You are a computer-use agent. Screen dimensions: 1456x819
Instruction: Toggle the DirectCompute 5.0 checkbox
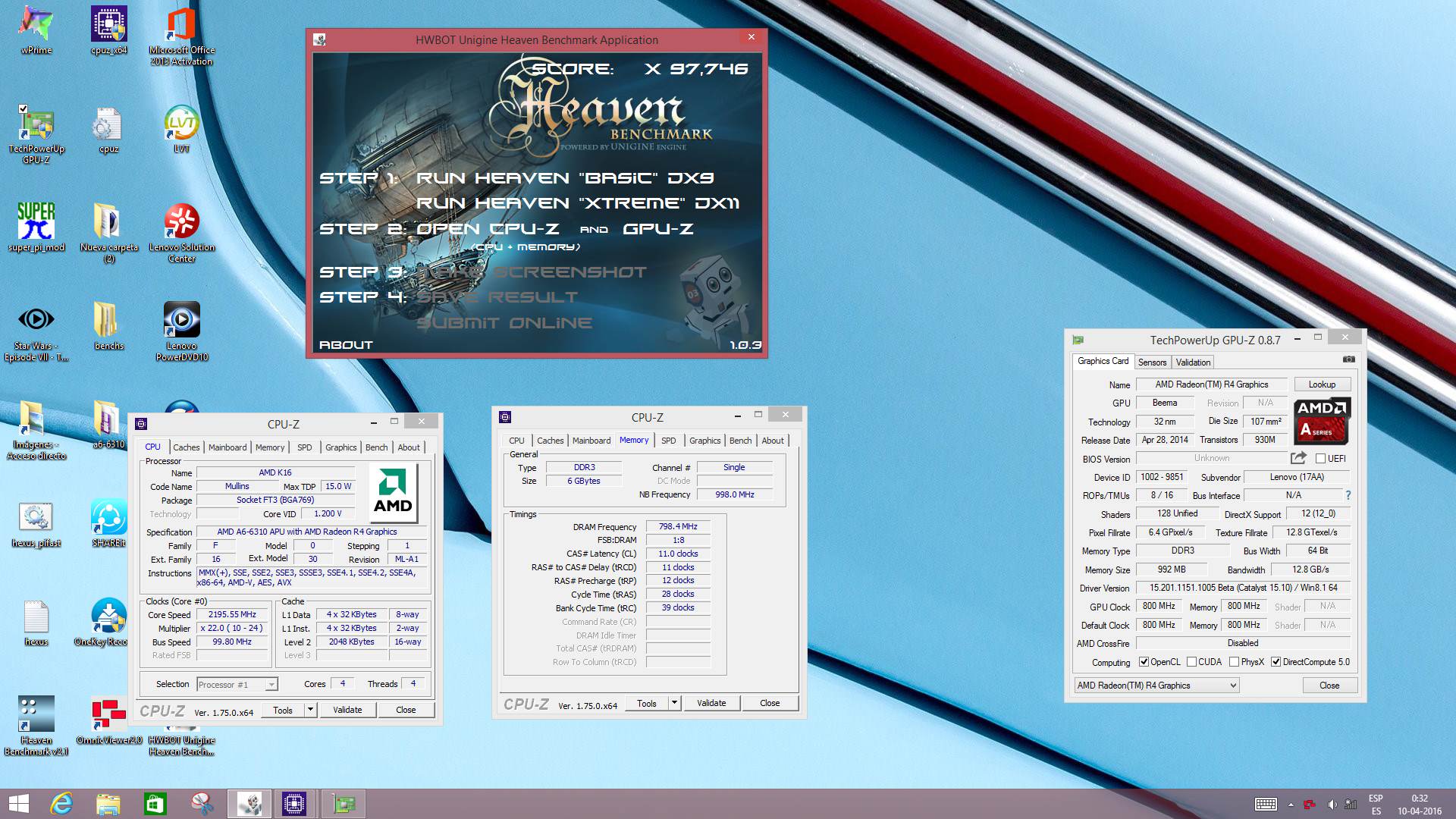pyautogui.click(x=1276, y=662)
